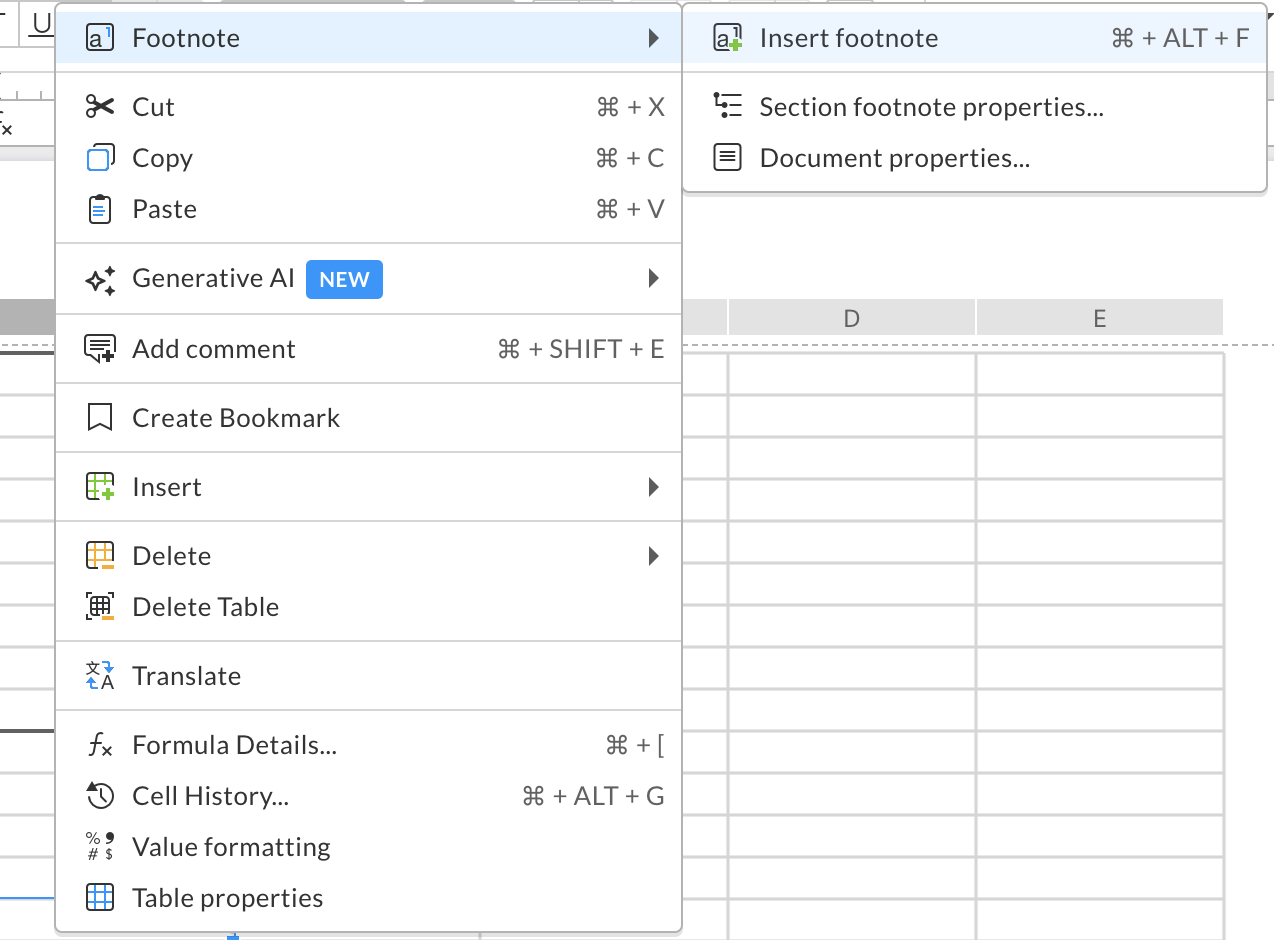The height and width of the screenshot is (940, 1274).
Task: Click the scissors Cut icon
Action: (x=100, y=107)
